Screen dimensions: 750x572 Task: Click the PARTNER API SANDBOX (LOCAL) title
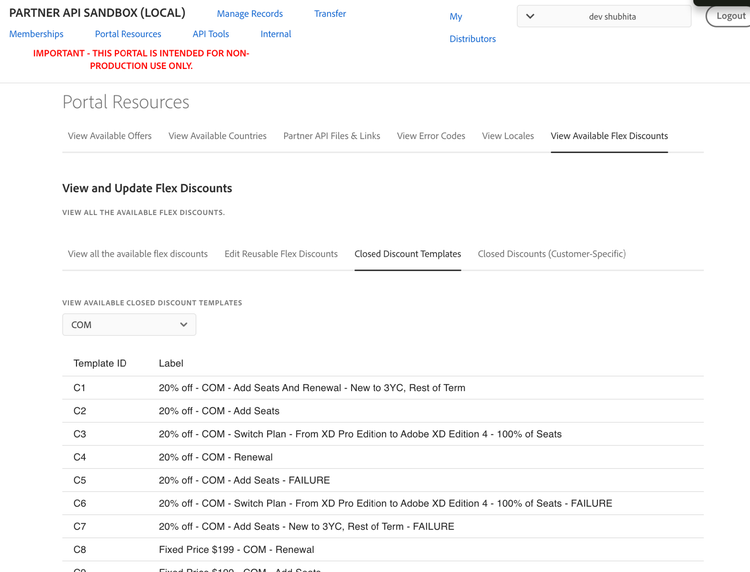97,13
